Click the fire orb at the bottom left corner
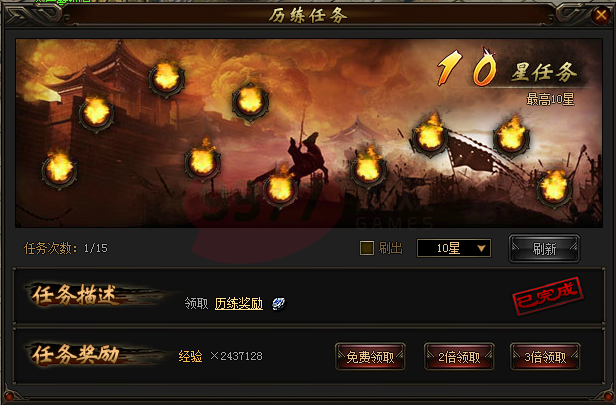616x405 pixels. pos(59,170)
